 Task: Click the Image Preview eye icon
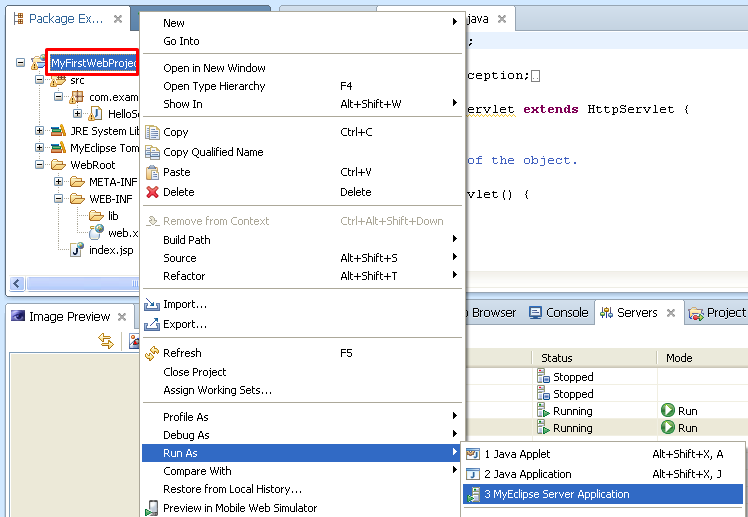(x=18, y=316)
